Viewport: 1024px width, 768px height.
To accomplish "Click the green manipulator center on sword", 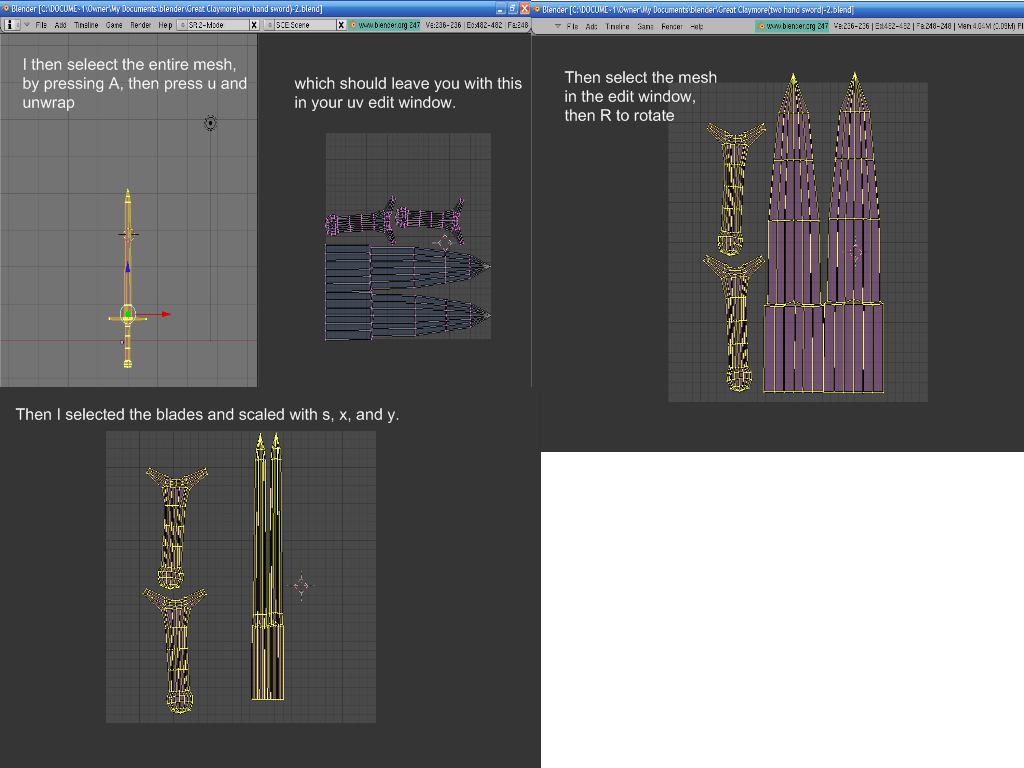I will [x=128, y=314].
